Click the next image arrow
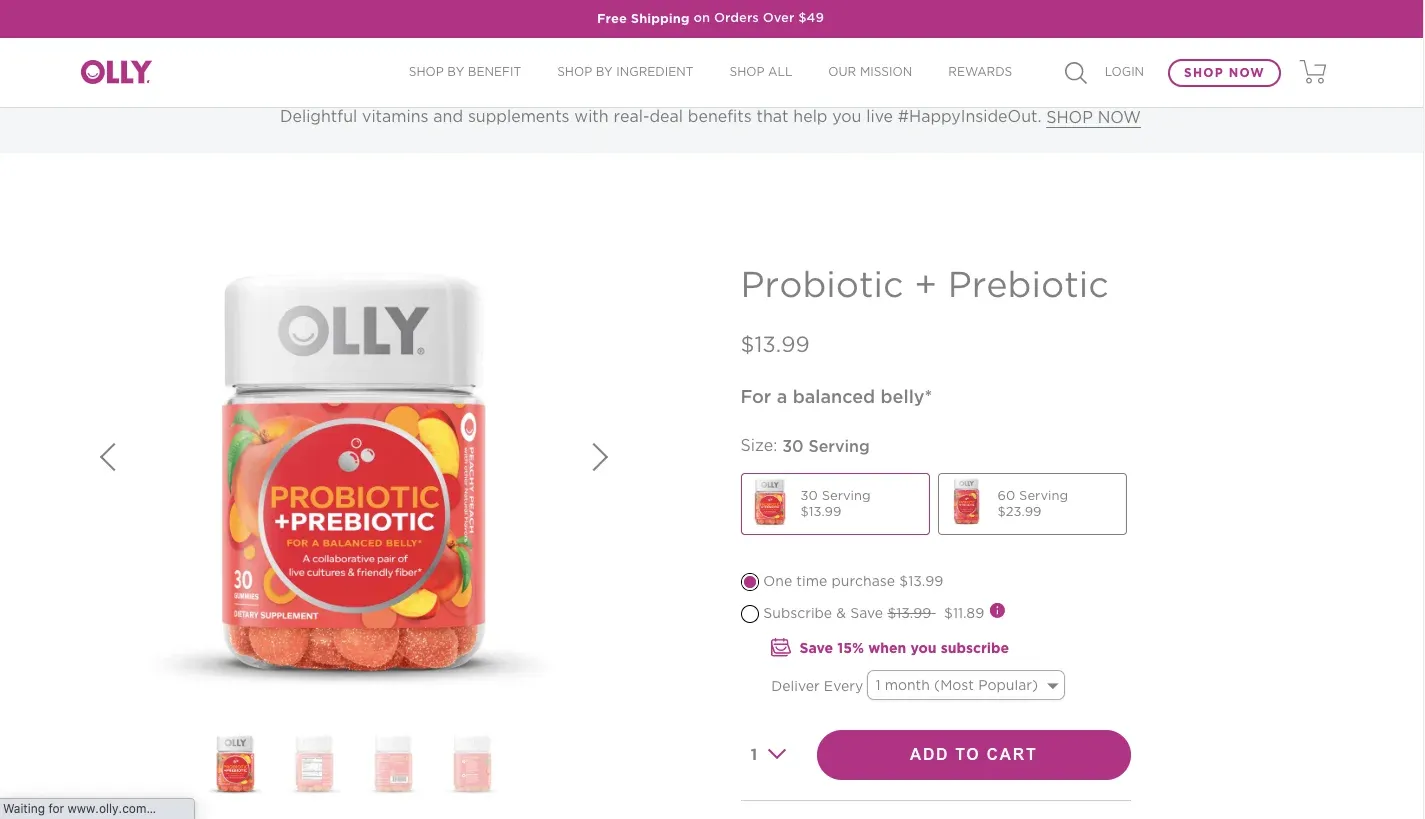 point(600,457)
